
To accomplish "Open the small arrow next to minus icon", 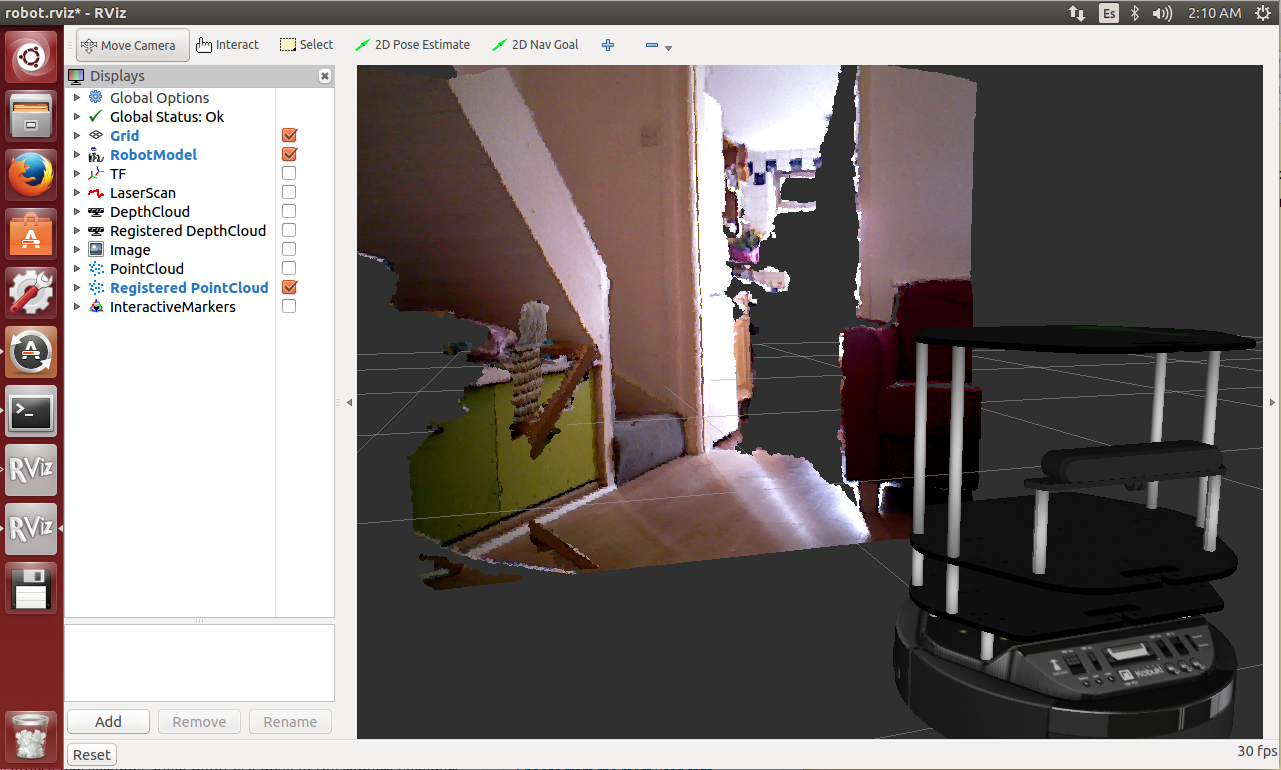I will (x=668, y=48).
